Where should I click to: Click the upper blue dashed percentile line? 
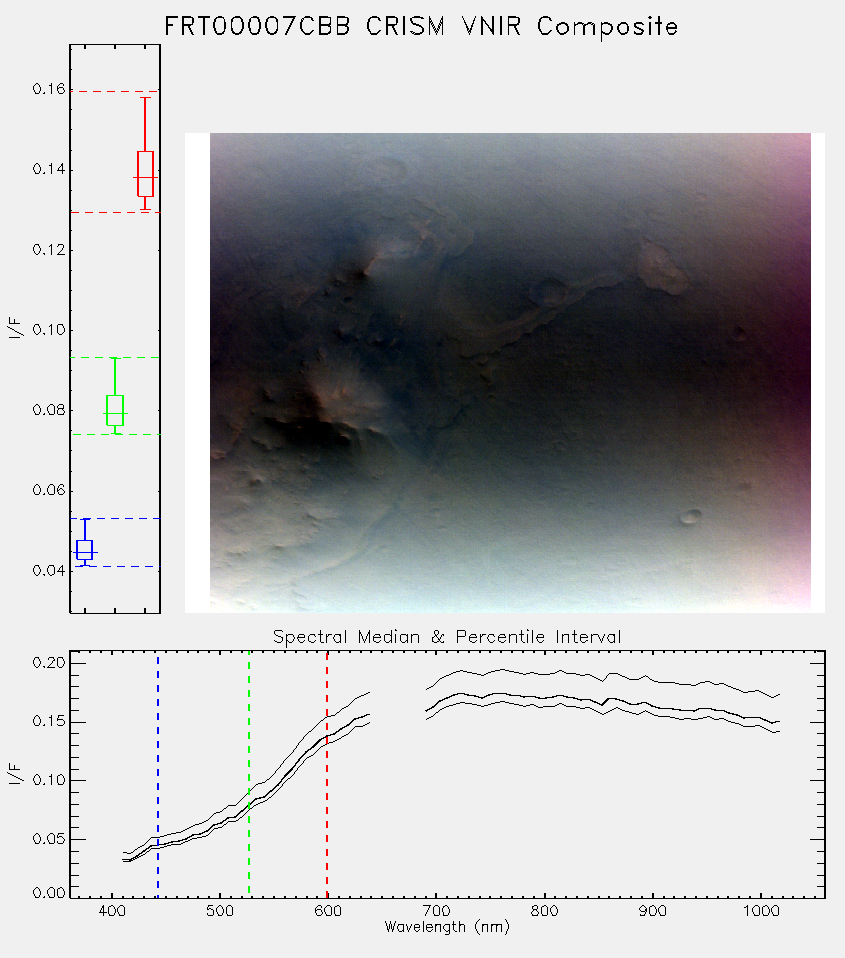tap(115, 519)
